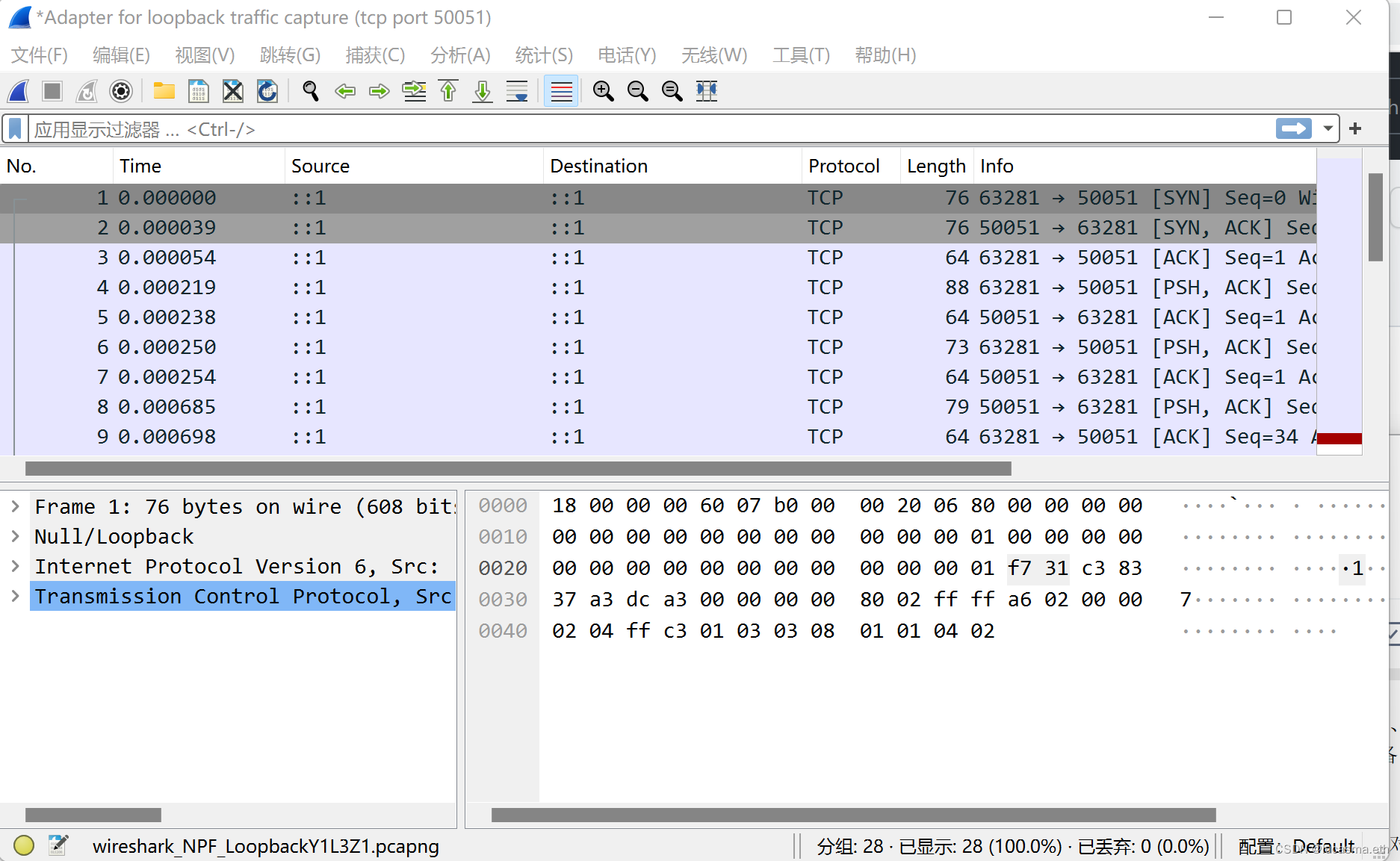Go back to previous packet
The height and width of the screenshot is (861, 1400).
(345, 91)
